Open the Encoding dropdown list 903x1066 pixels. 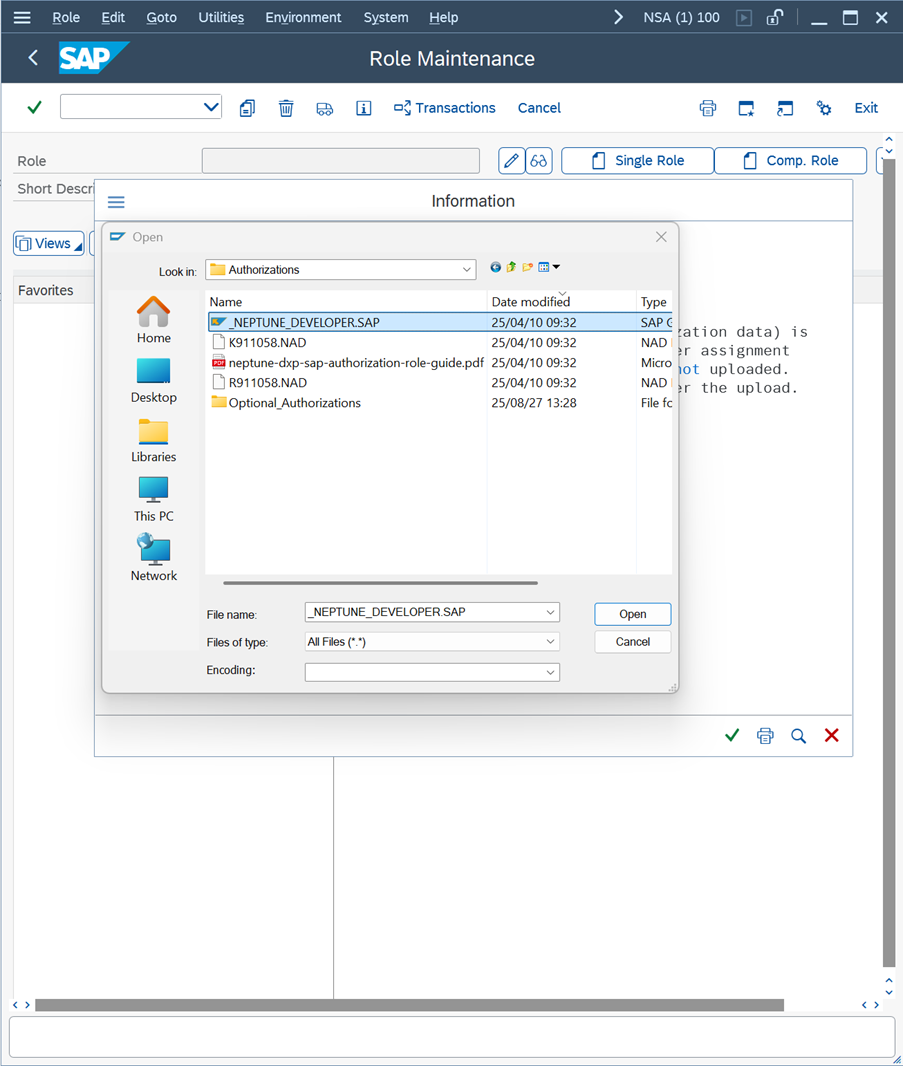point(550,673)
